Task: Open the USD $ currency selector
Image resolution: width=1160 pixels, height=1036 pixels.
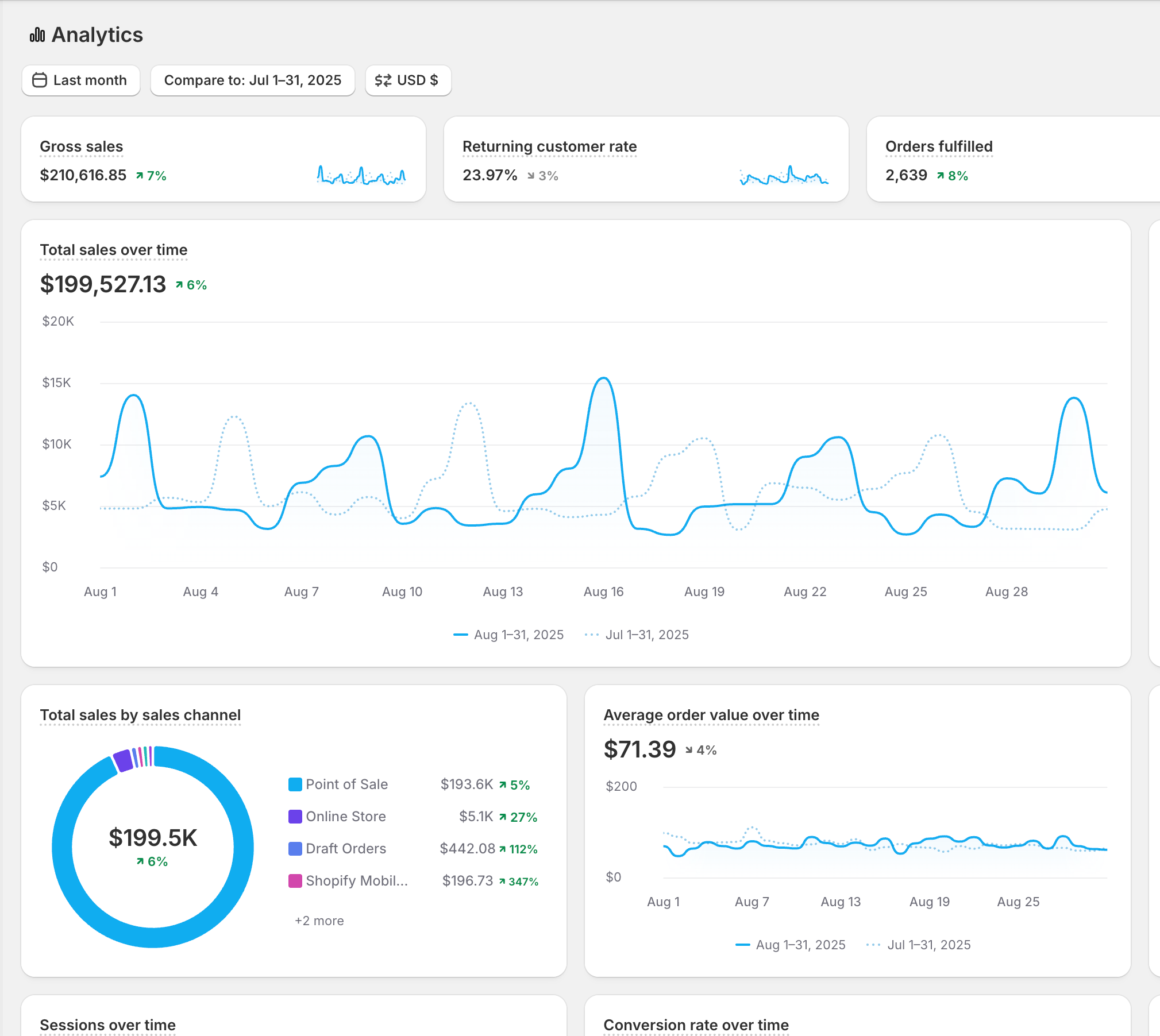Action: 408,80
